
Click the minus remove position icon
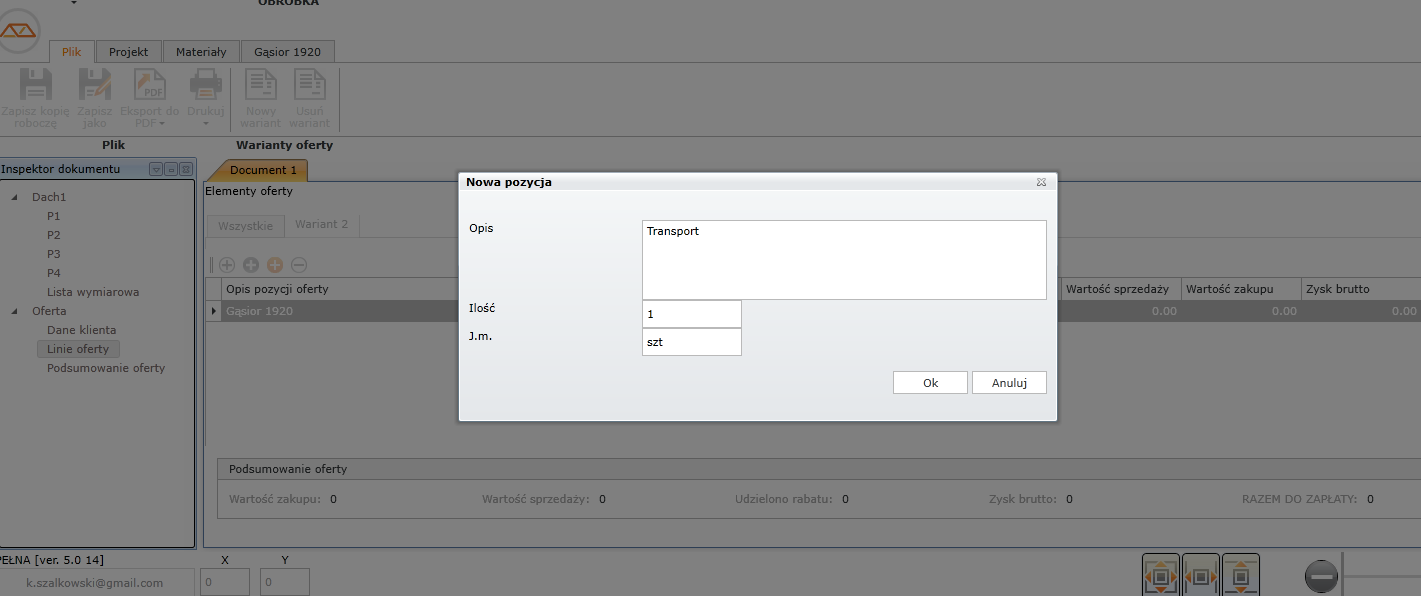(299, 265)
